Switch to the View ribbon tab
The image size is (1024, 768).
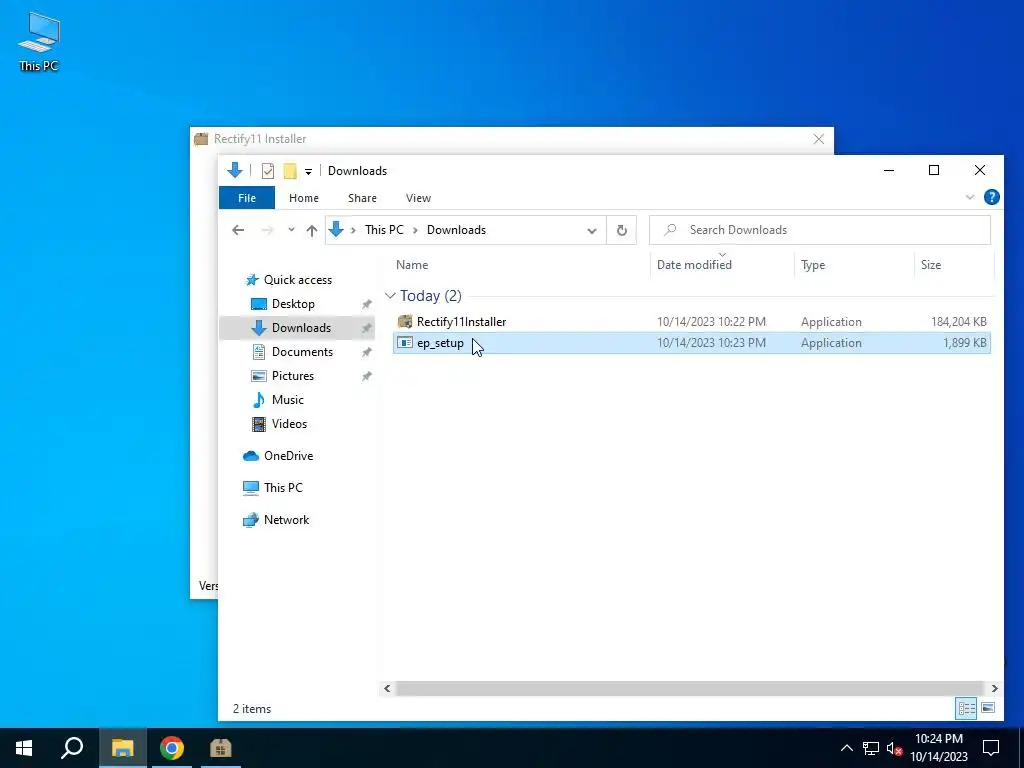point(418,198)
